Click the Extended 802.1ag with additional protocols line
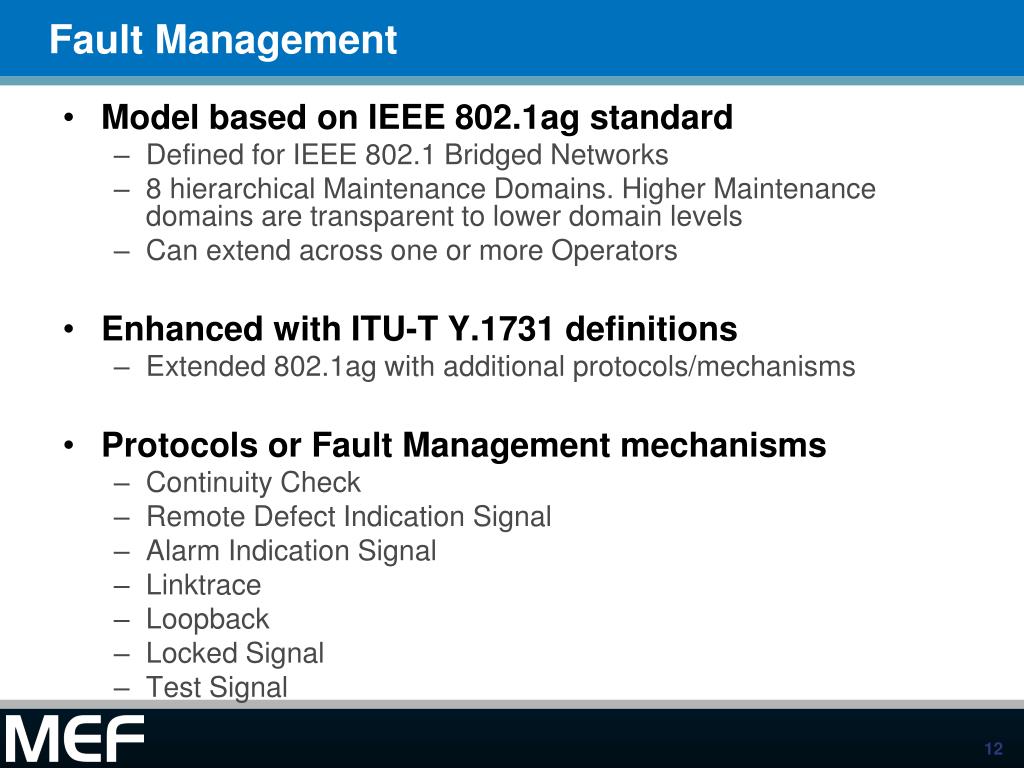1024x768 pixels. (500, 366)
